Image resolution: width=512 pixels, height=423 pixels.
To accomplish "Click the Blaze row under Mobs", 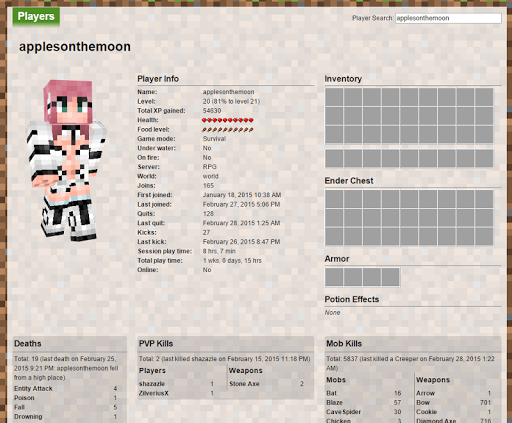I will click(x=364, y=403).
